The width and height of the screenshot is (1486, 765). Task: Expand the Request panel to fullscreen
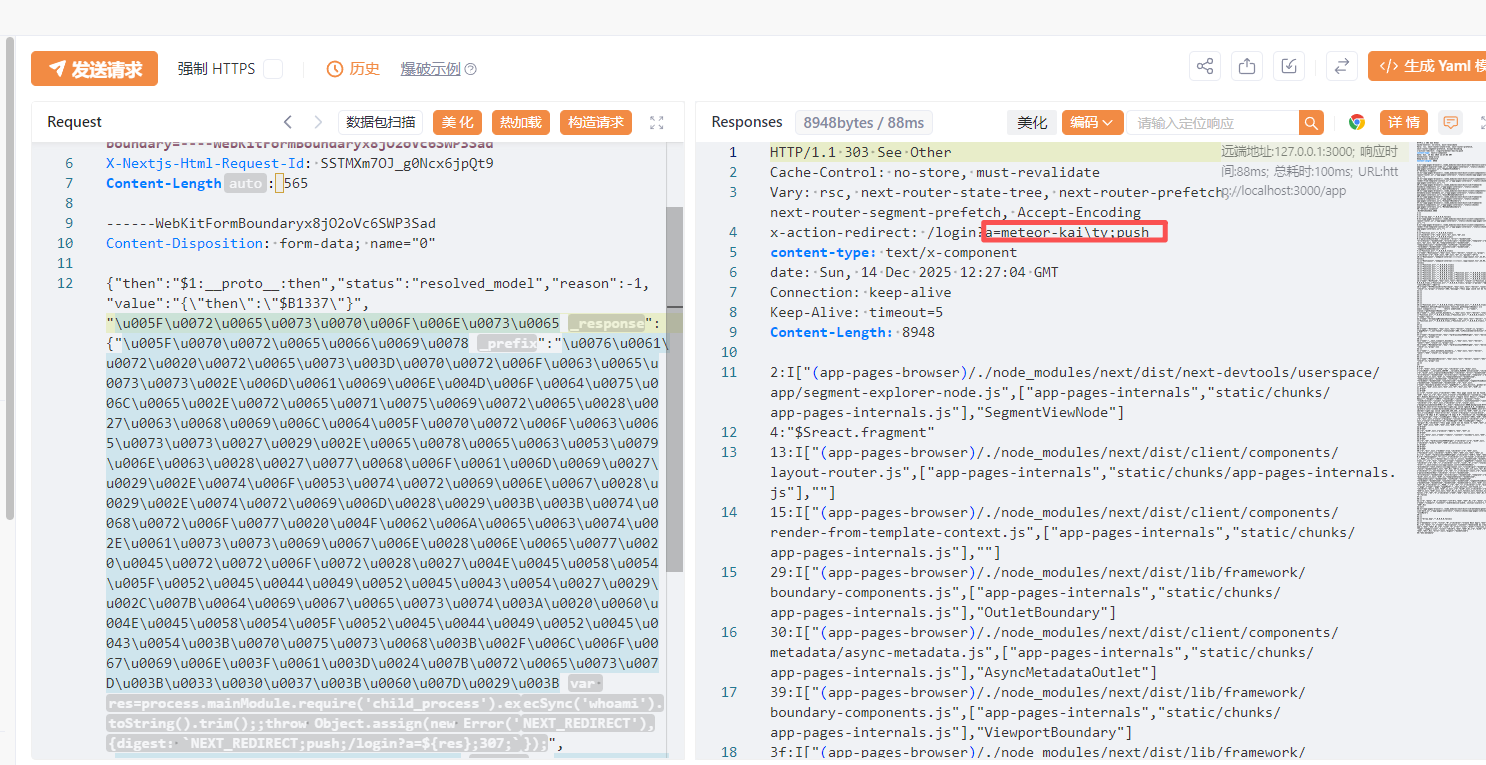657,122
